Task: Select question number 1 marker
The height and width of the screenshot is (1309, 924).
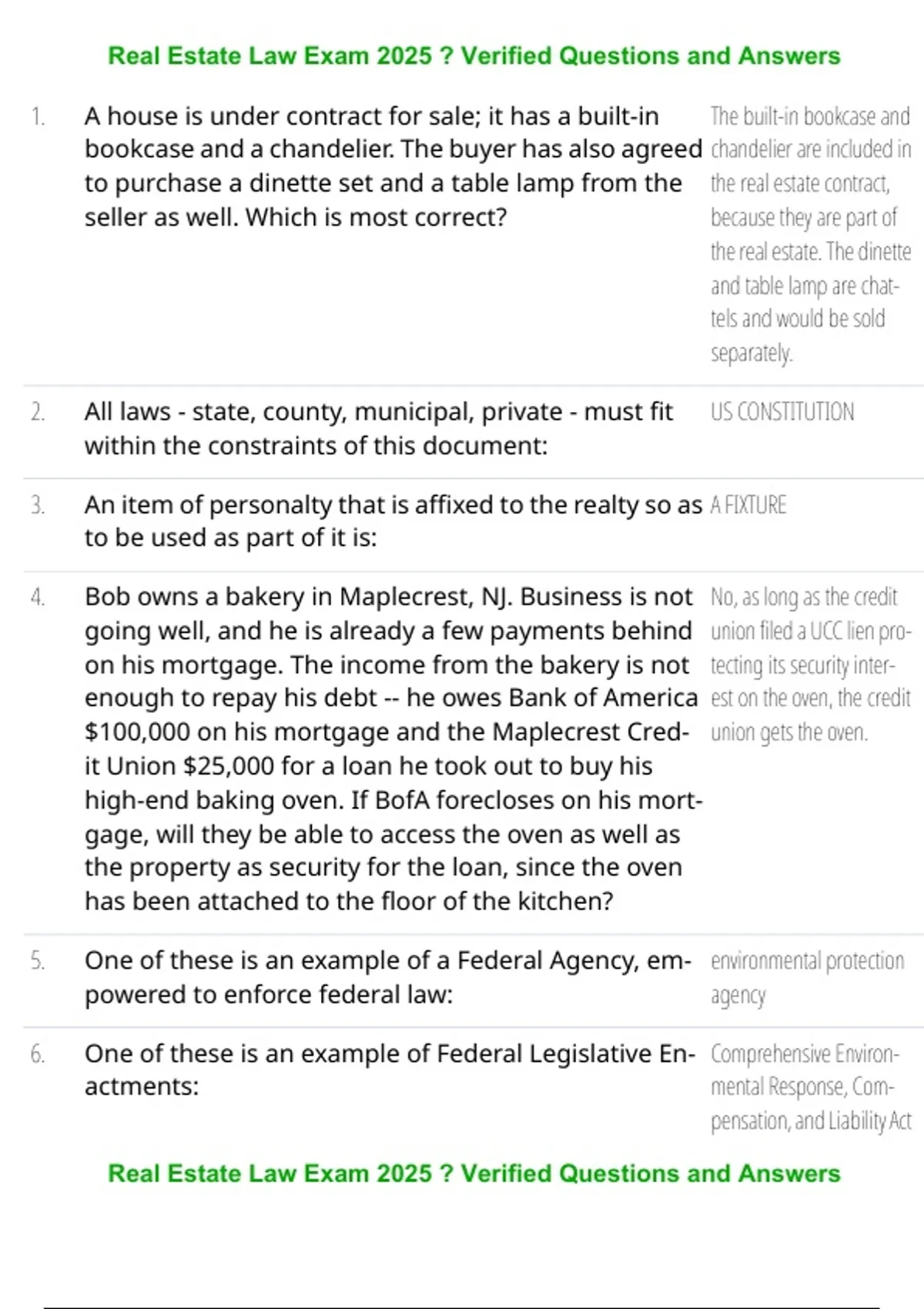Action: pyautogui.click(x=38, y=117)
